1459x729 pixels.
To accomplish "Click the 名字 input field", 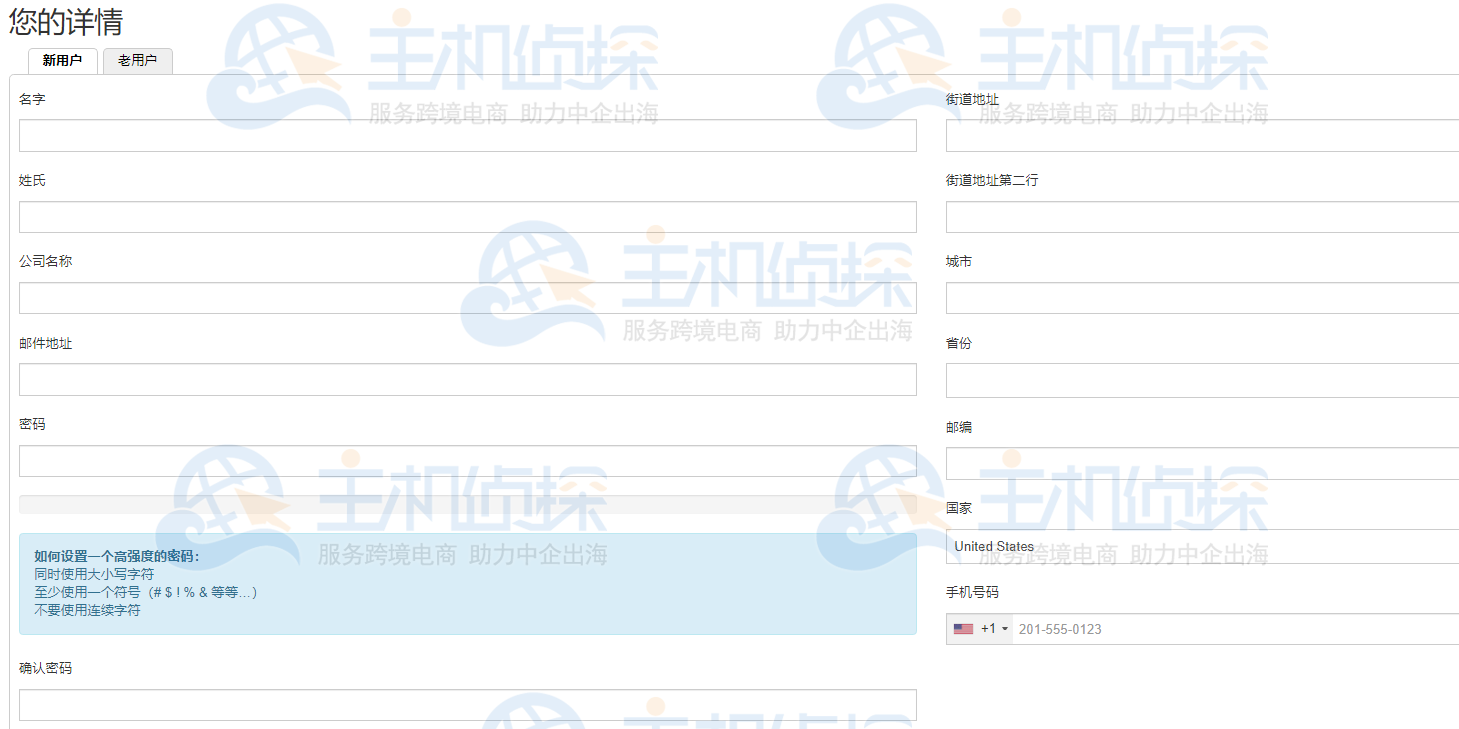I will click(467, 135).
